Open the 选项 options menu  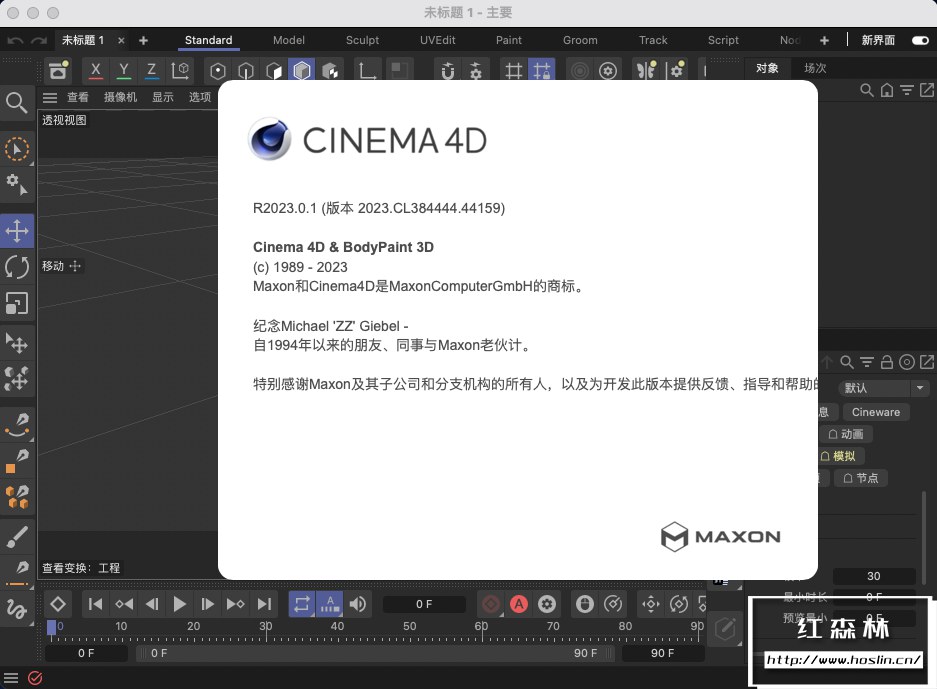200,97
